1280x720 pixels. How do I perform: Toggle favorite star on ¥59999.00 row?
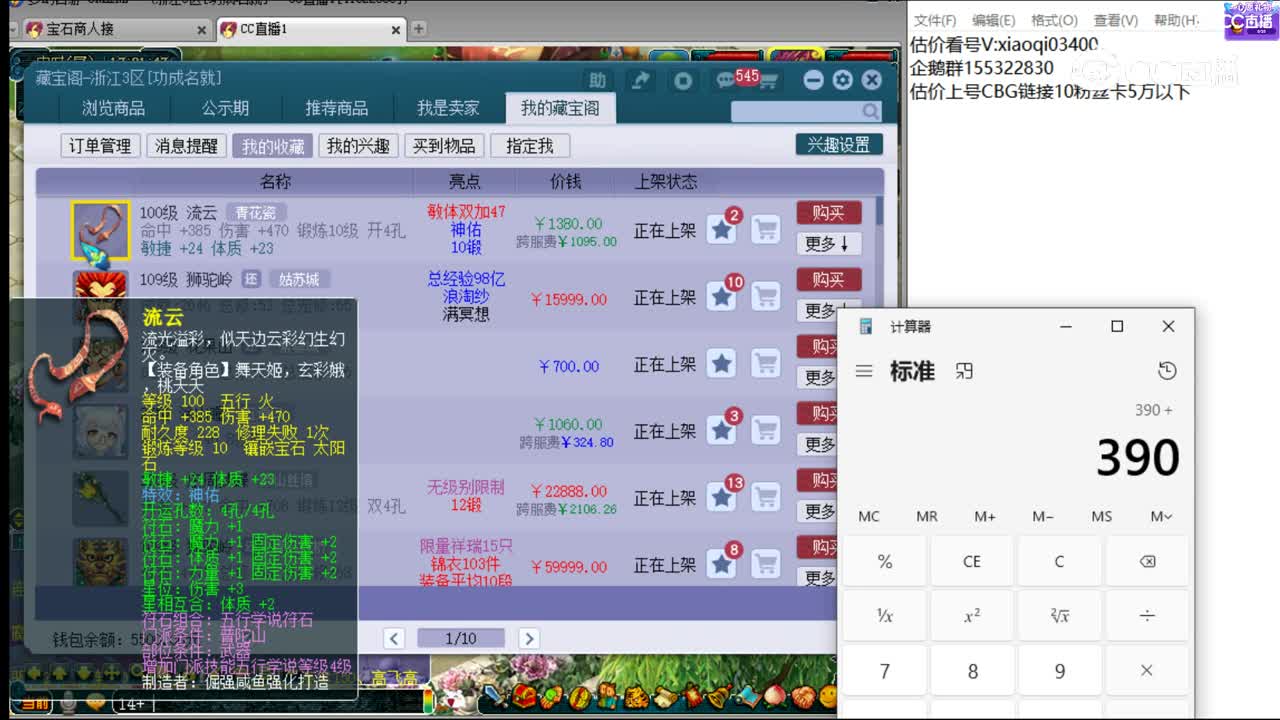pos(721,565)
